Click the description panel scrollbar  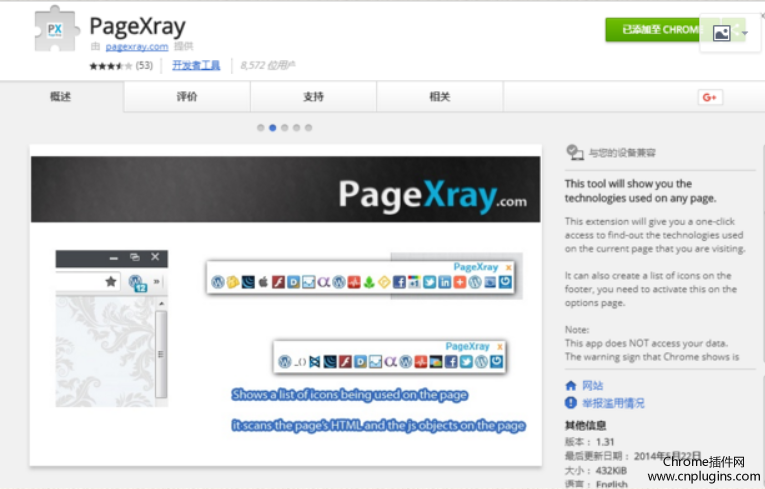pos(763,254)
